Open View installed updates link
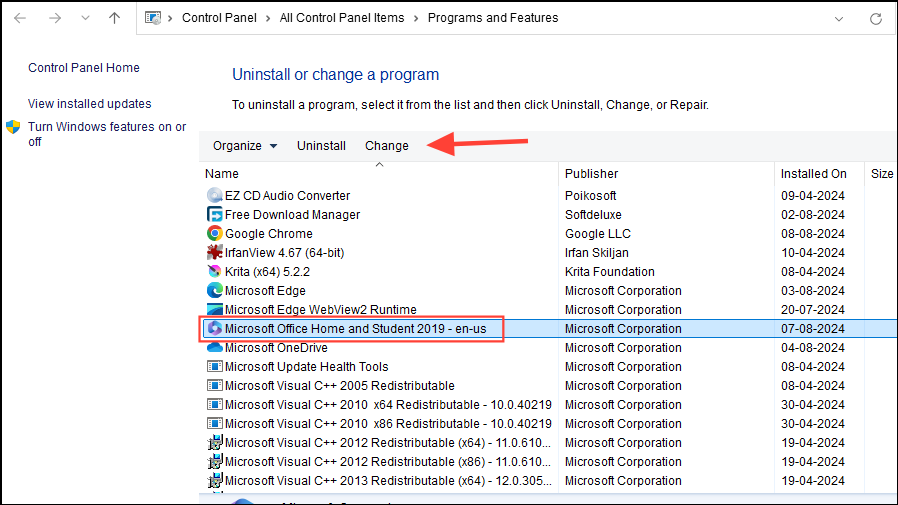The image size is (898, 505). tap(89, 104)
